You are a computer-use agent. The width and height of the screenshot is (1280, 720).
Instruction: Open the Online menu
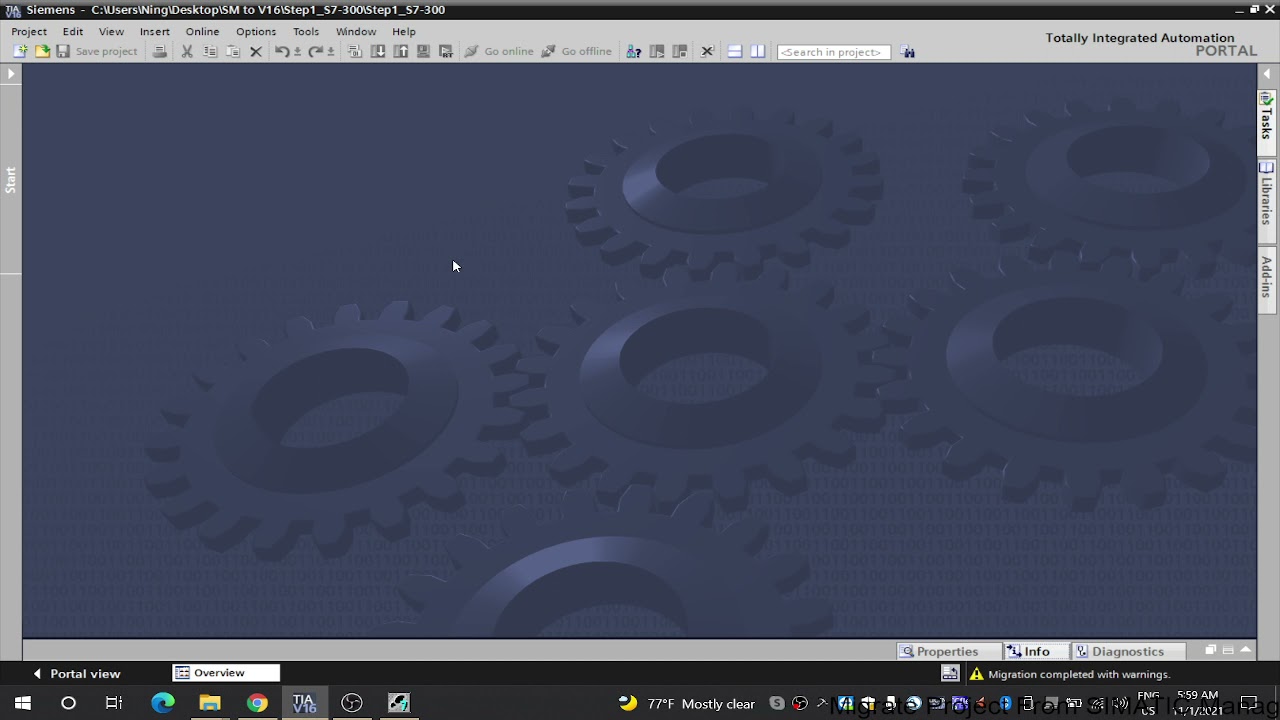202,31
